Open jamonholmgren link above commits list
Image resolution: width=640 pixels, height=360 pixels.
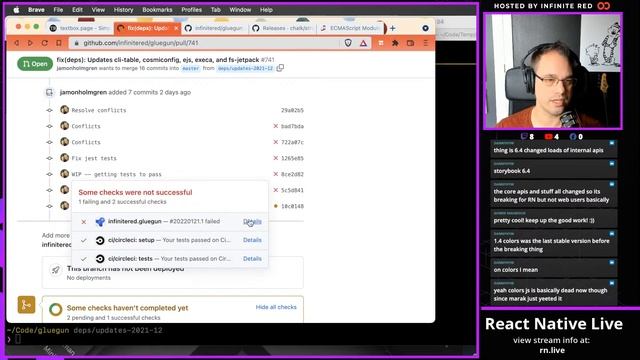click(x=83, y=92)
